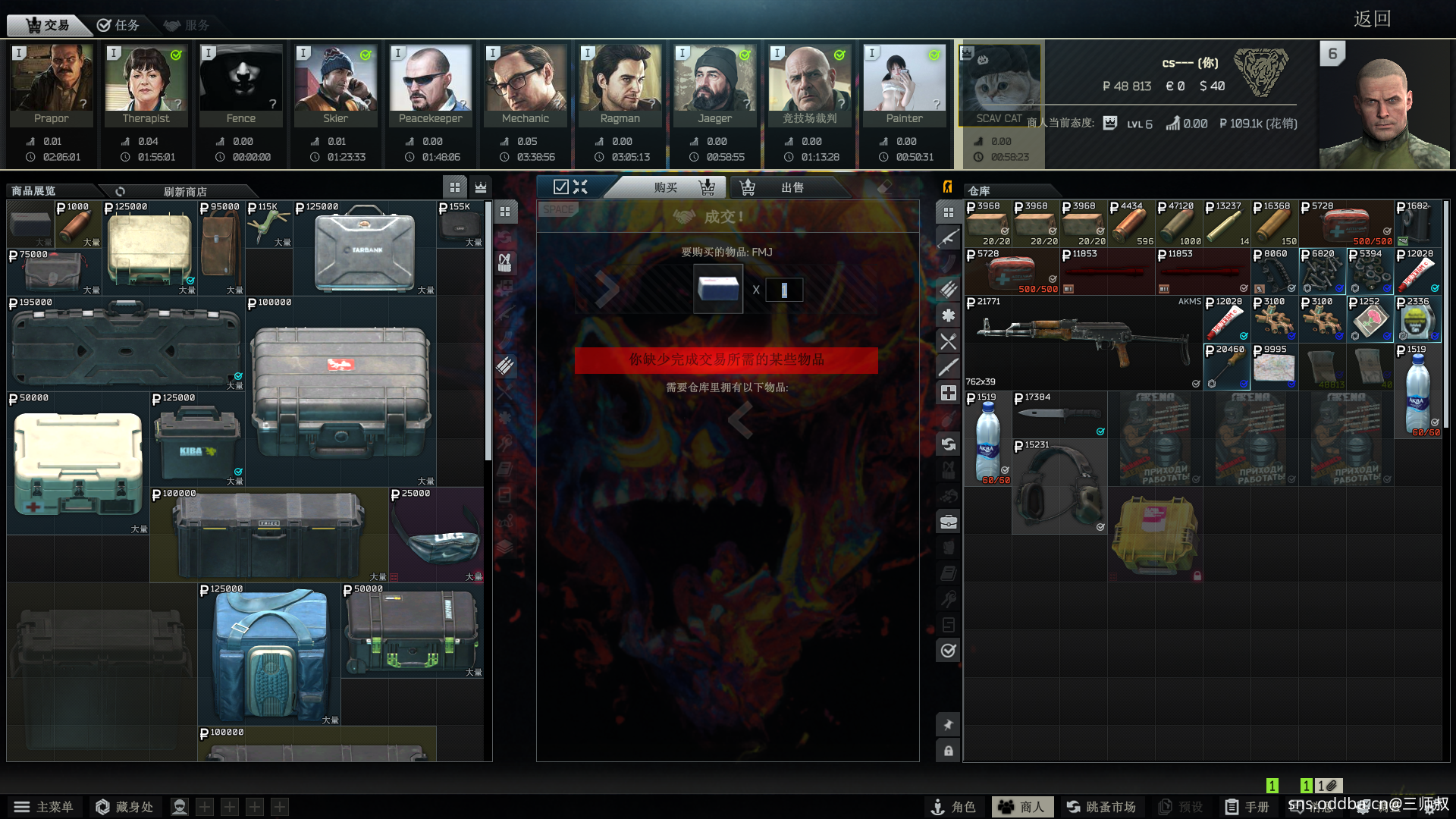1456x819 pixels.
Task: Filter stash by containers (briefcase icon)
Action: coord(948,522)
